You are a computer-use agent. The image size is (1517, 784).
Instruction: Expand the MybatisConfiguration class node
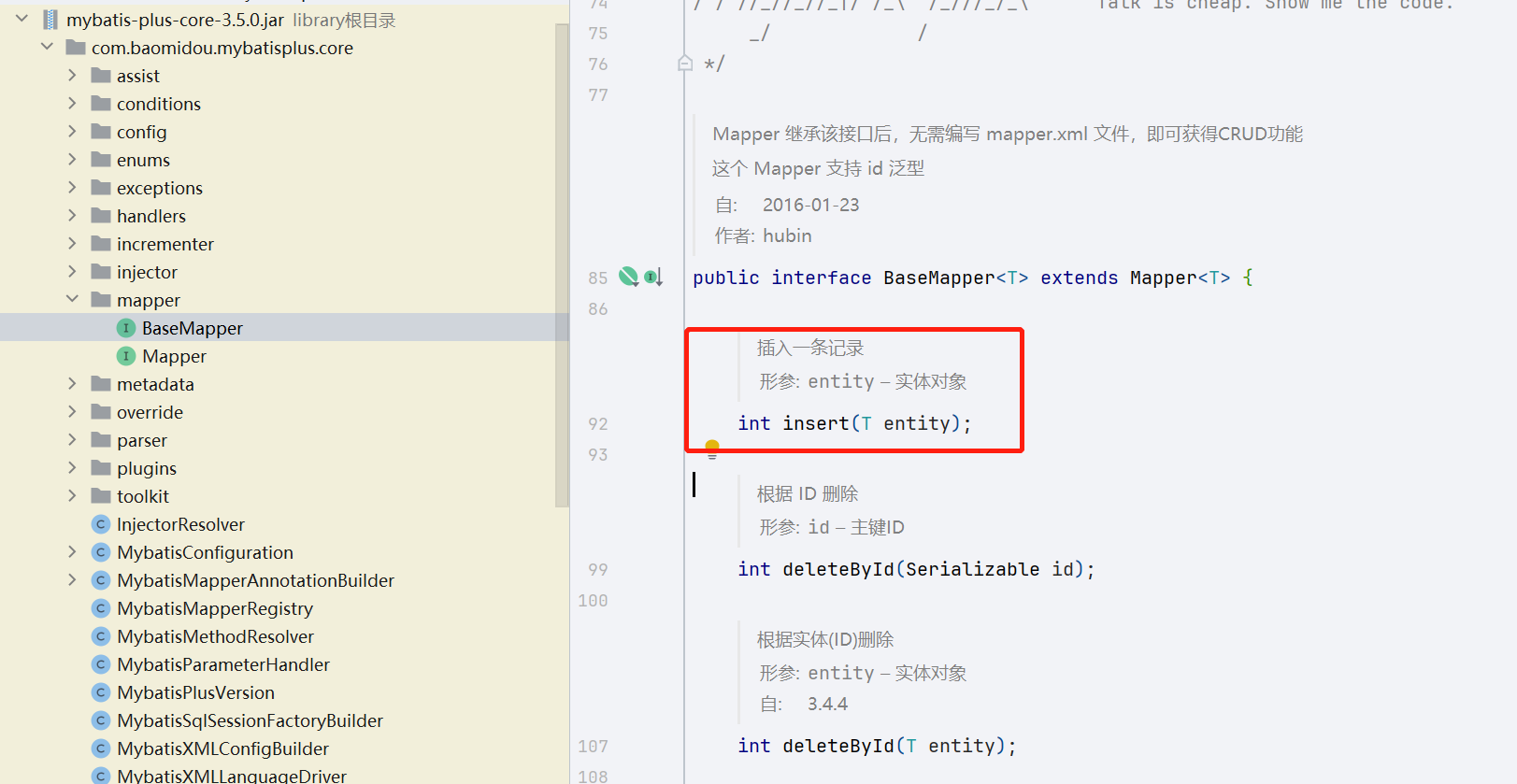72,551
